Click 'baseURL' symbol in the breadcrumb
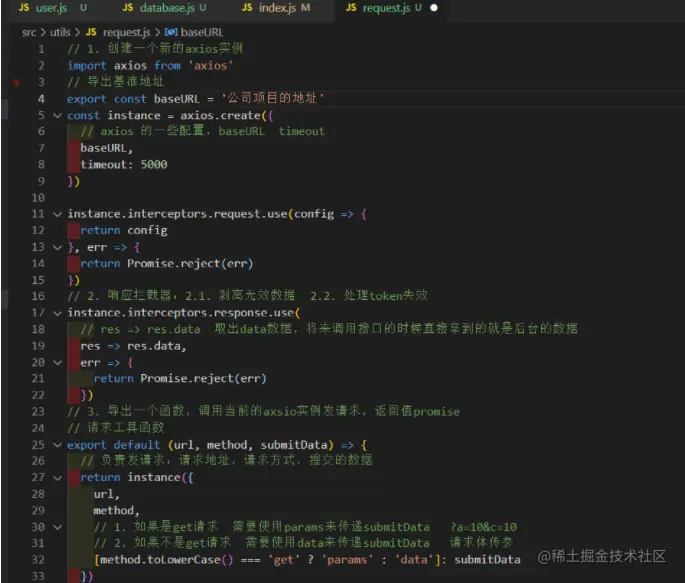 [x=202, y=32]
